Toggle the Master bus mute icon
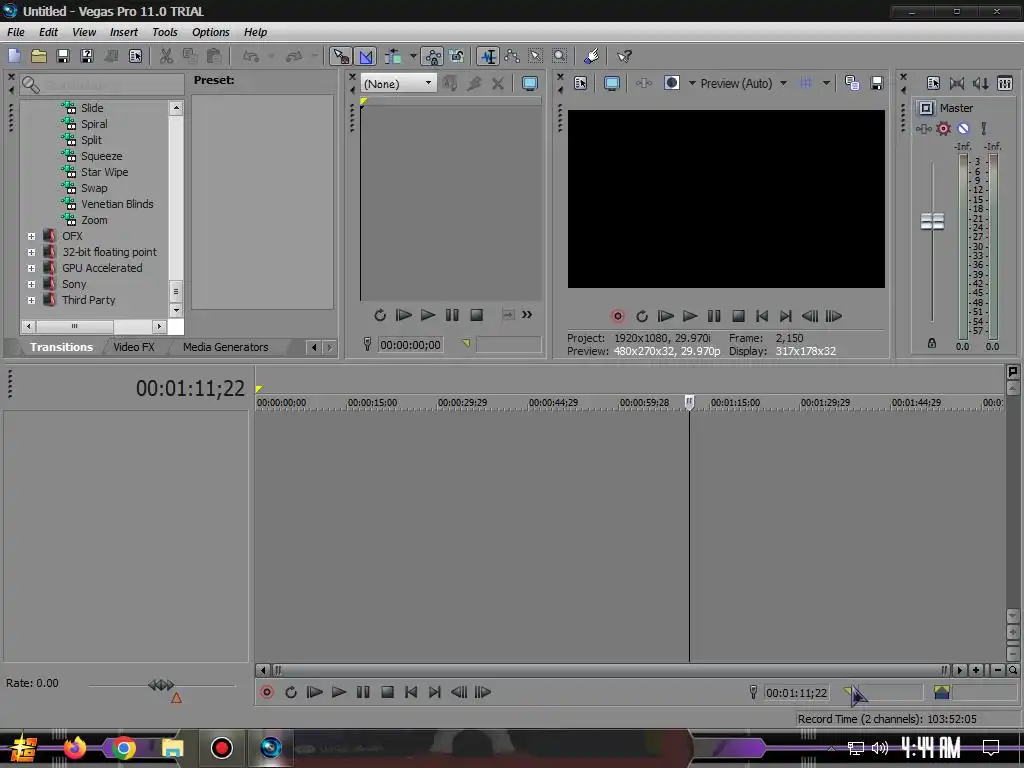 [x=963, y=129]
